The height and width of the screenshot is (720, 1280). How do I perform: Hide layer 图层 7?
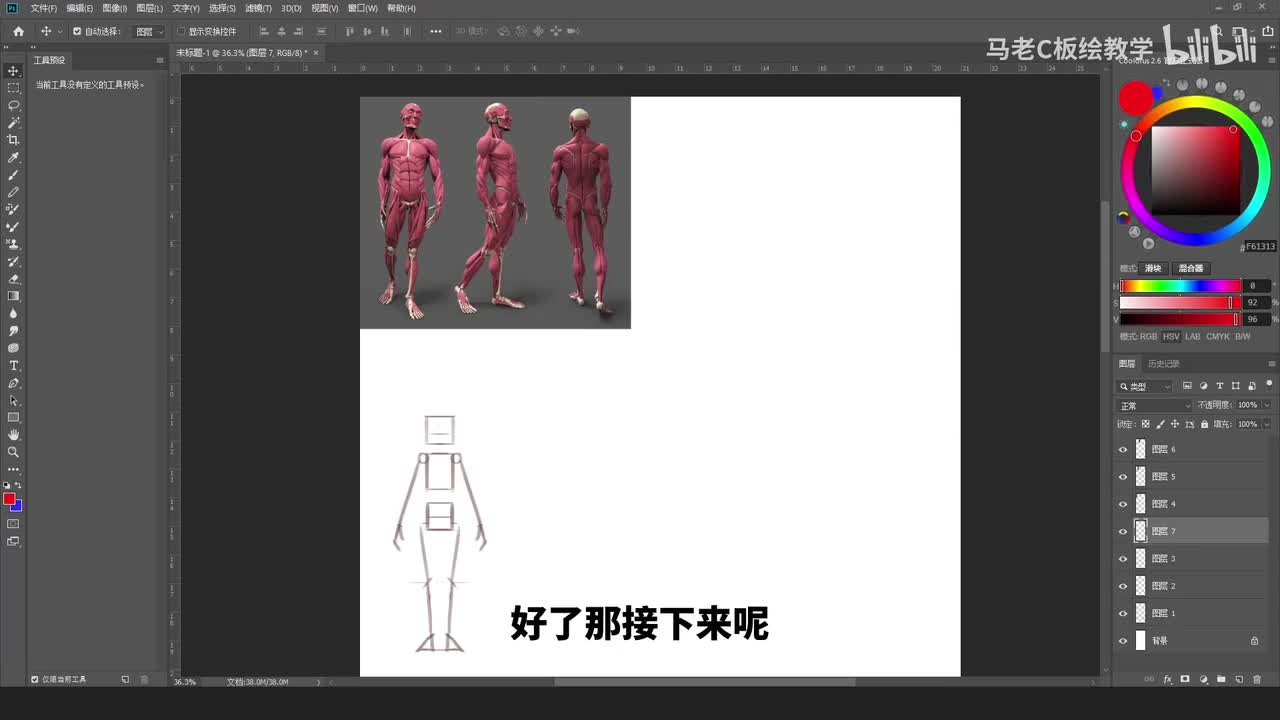pyautogui.click(x=1123, y=532)
